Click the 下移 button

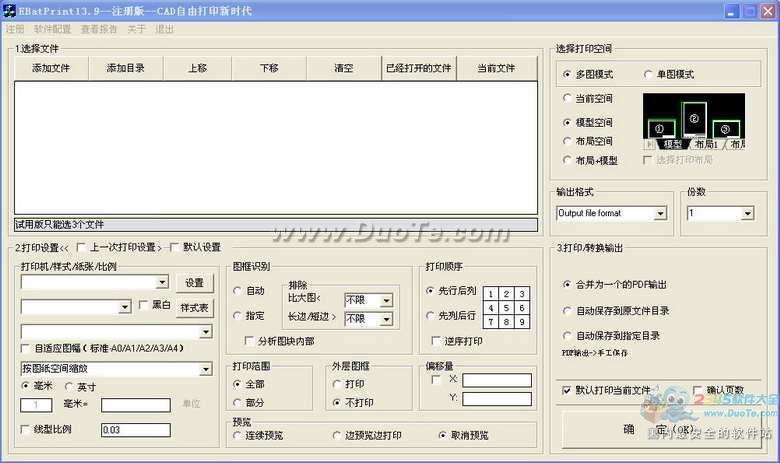[269, 68]
